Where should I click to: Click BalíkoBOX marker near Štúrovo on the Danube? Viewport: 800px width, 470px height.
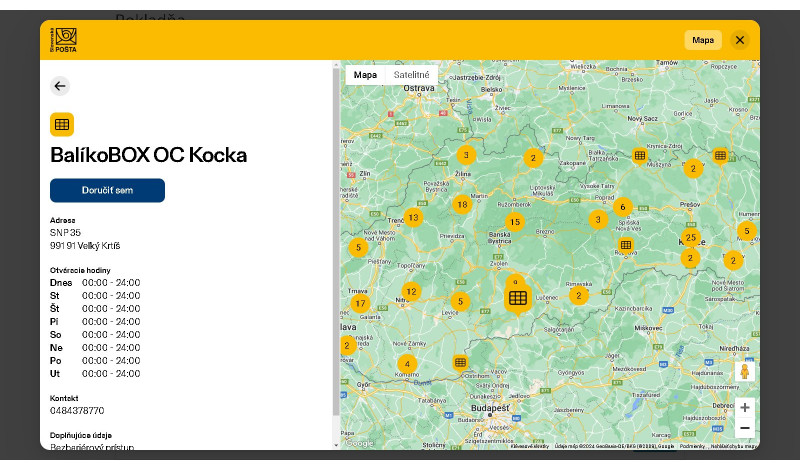click(460, 363)
